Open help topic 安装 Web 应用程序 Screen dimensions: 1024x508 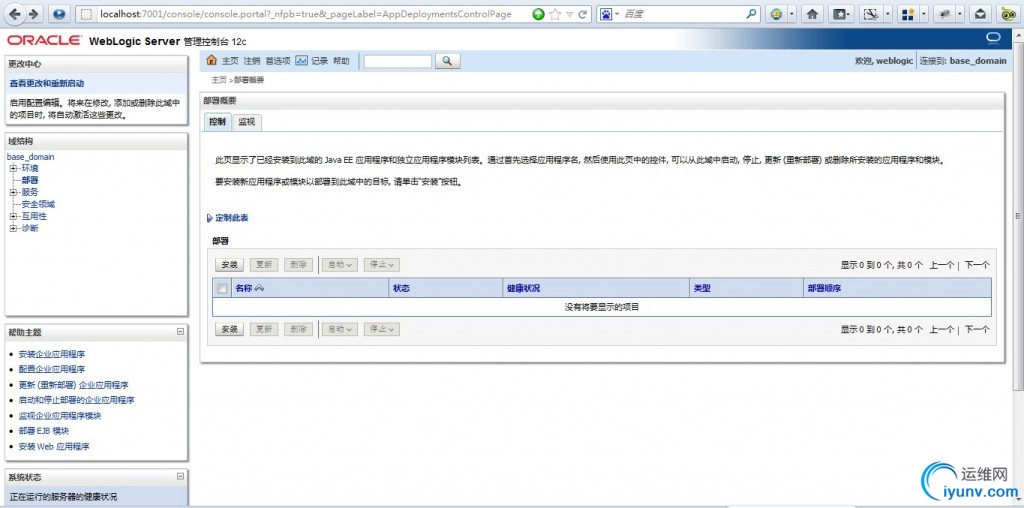point(54,447)
